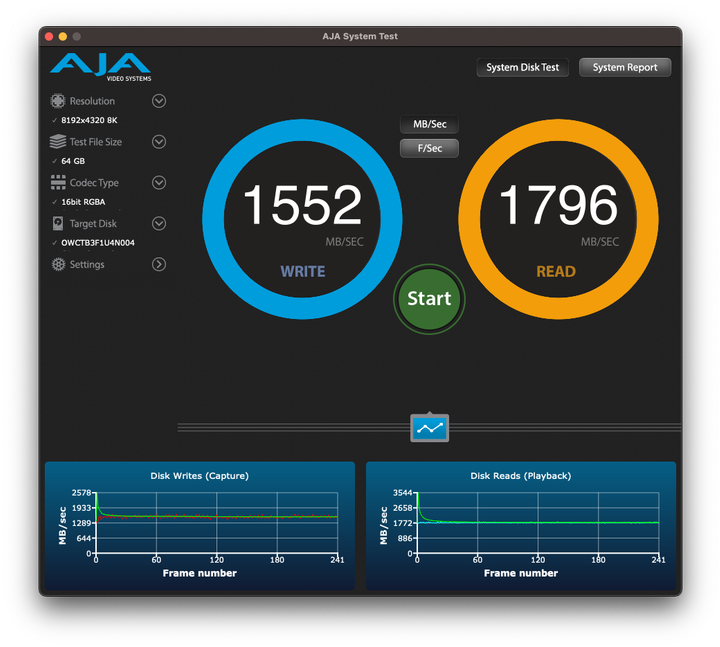Click the Settings gear icon
Image resolution: width=720 pixels, height=647 pixels.
point(58,265)
